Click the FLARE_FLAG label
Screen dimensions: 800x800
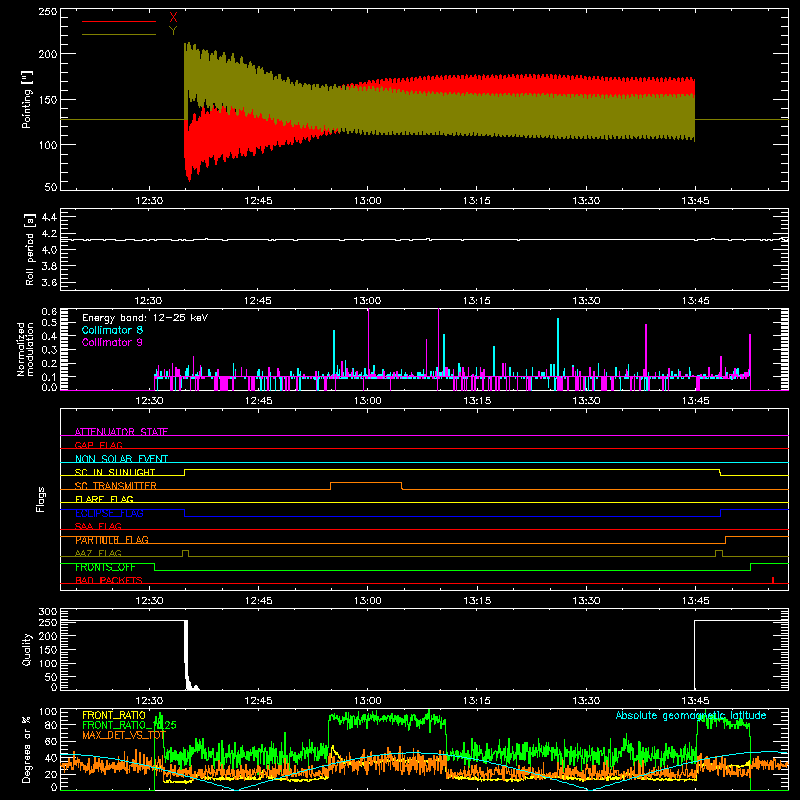(x=104, y=499)
